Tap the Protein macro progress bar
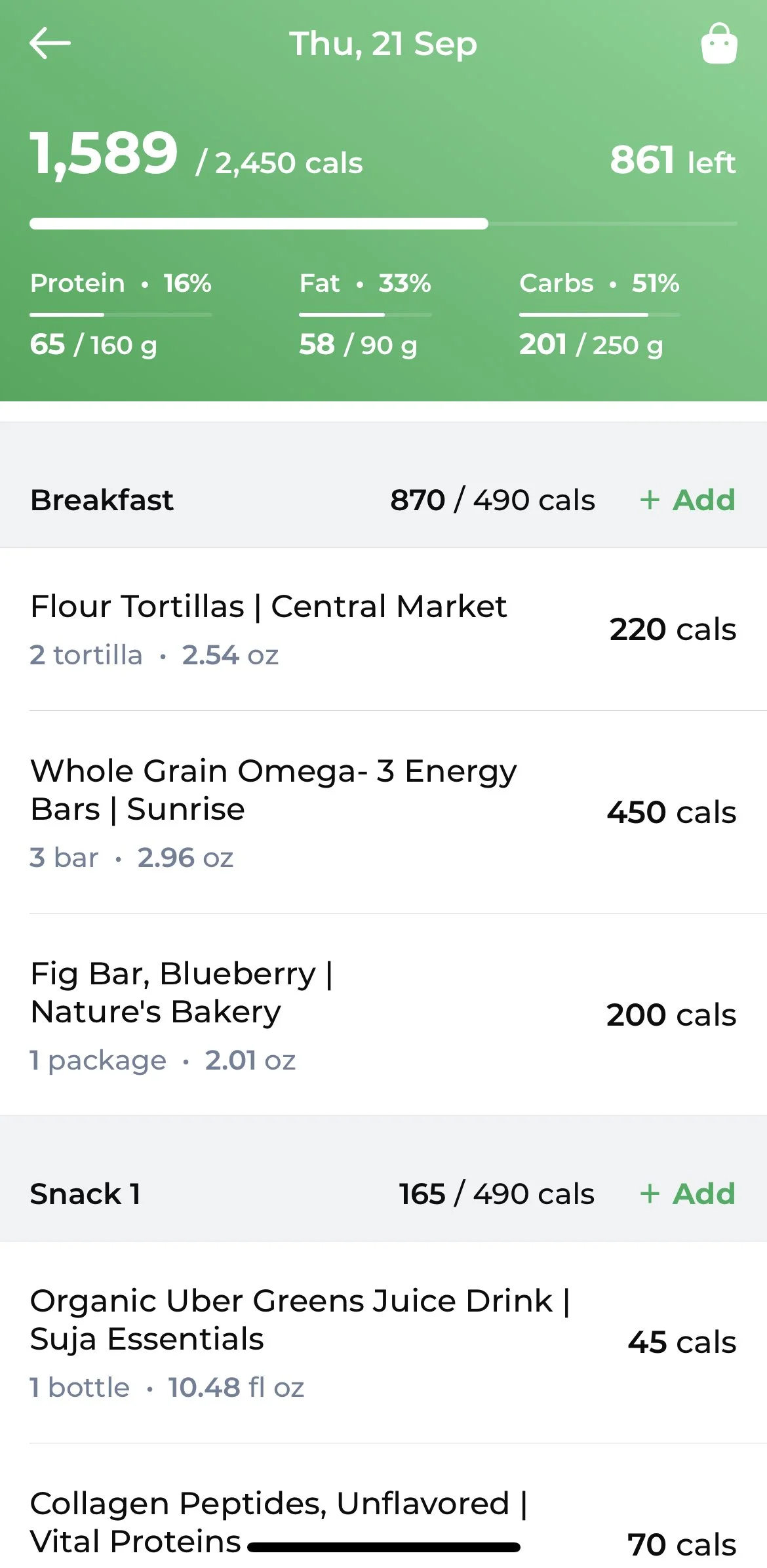767x1568 pixels. tap(121, 315)
